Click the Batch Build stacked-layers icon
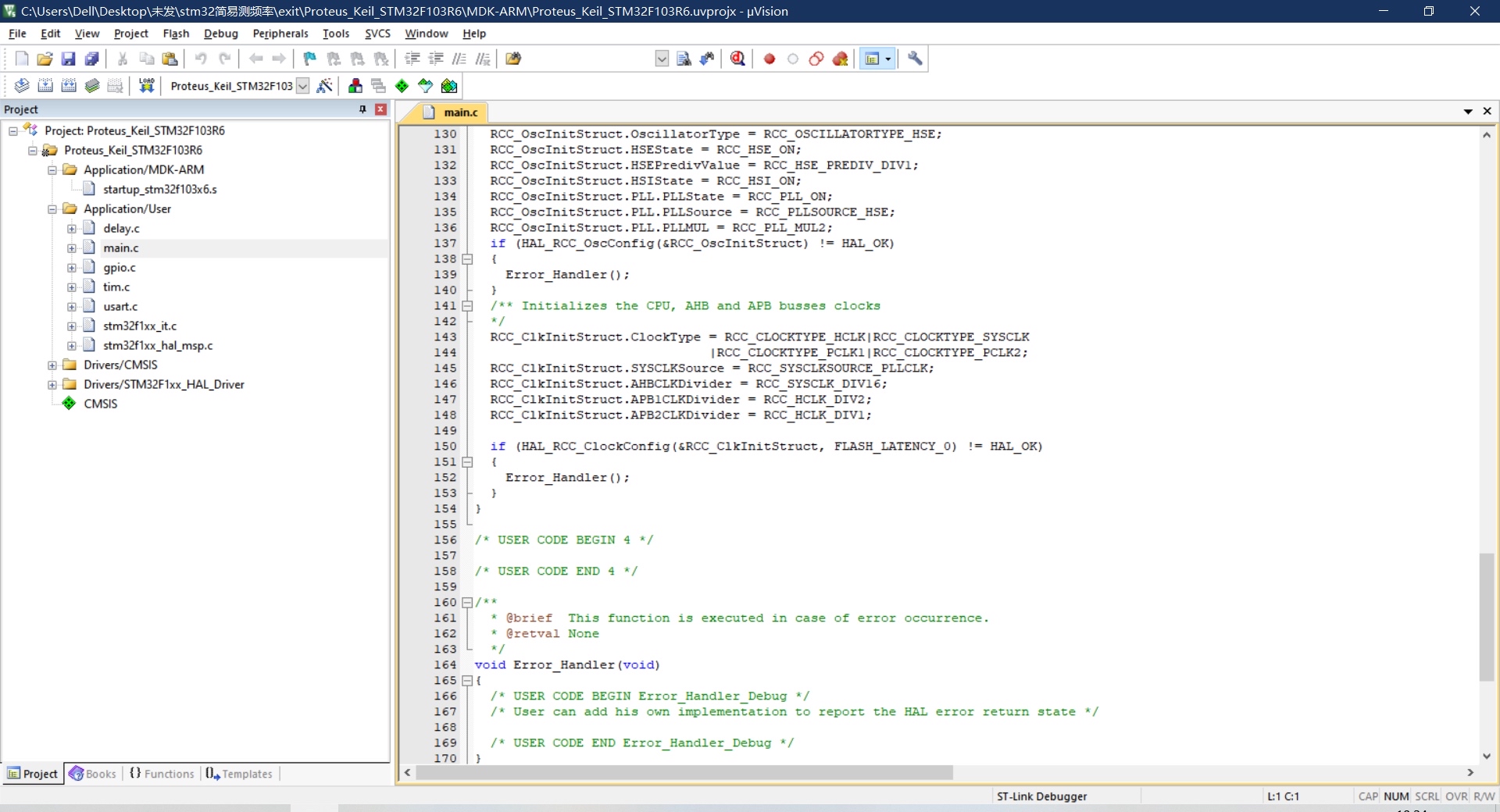Screen dimensions: 1500x812 (x=92, y=86)
